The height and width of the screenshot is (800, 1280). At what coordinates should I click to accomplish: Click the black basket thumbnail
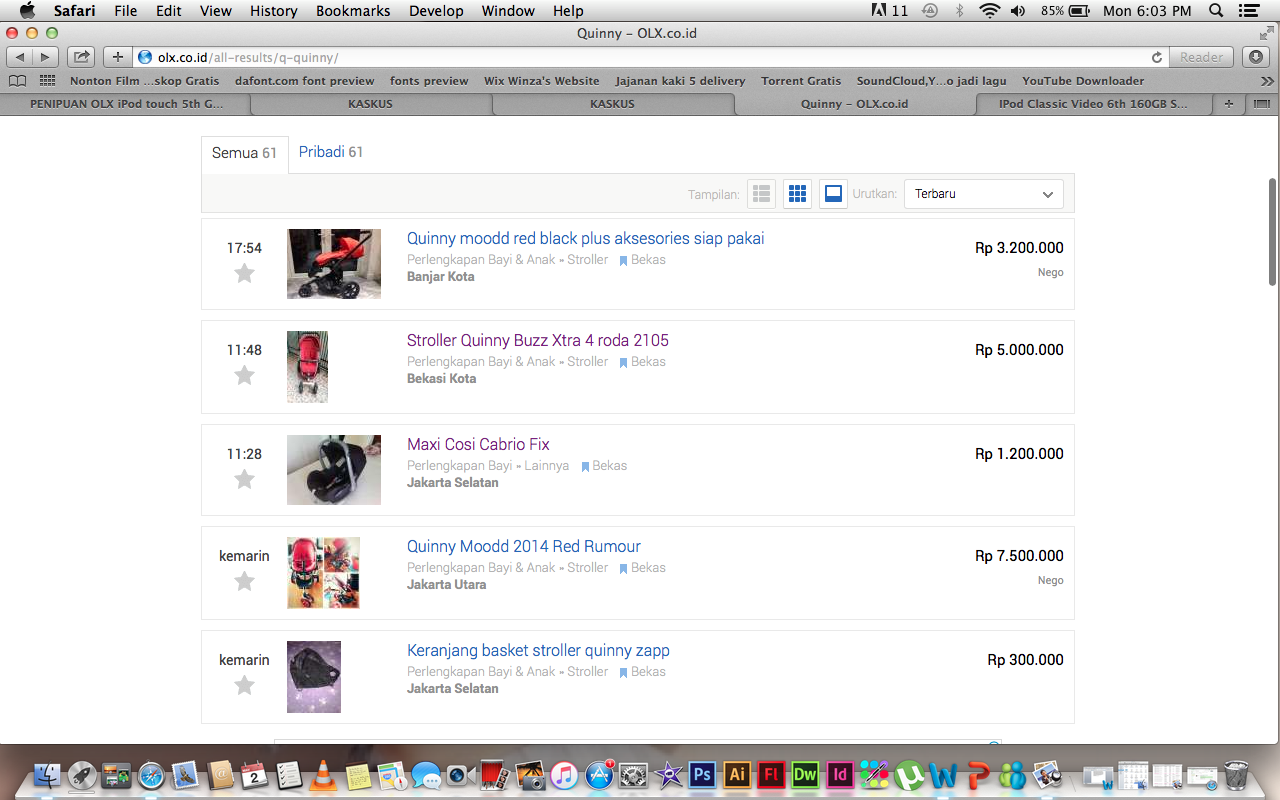pos(314,677)
